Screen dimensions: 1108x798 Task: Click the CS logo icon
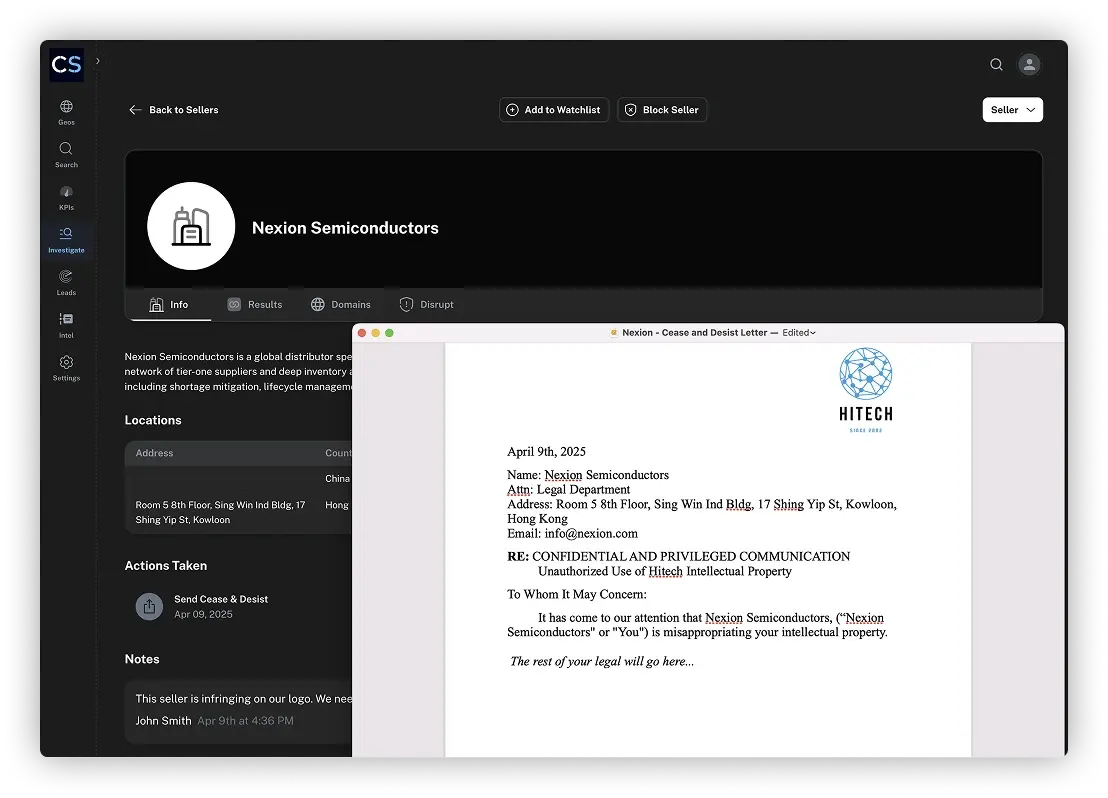tap(66, 64)
